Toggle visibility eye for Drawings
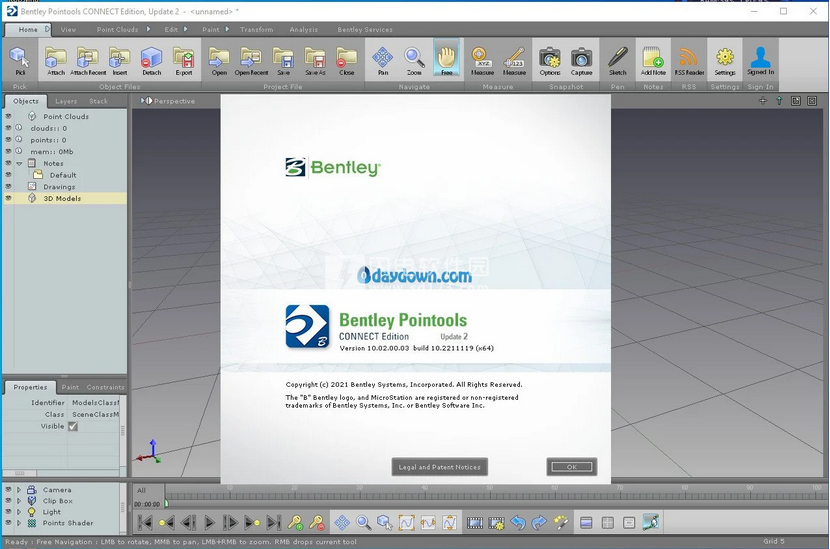Image resolution: width=830 pixels, height=549 pixels. point(8,186)
